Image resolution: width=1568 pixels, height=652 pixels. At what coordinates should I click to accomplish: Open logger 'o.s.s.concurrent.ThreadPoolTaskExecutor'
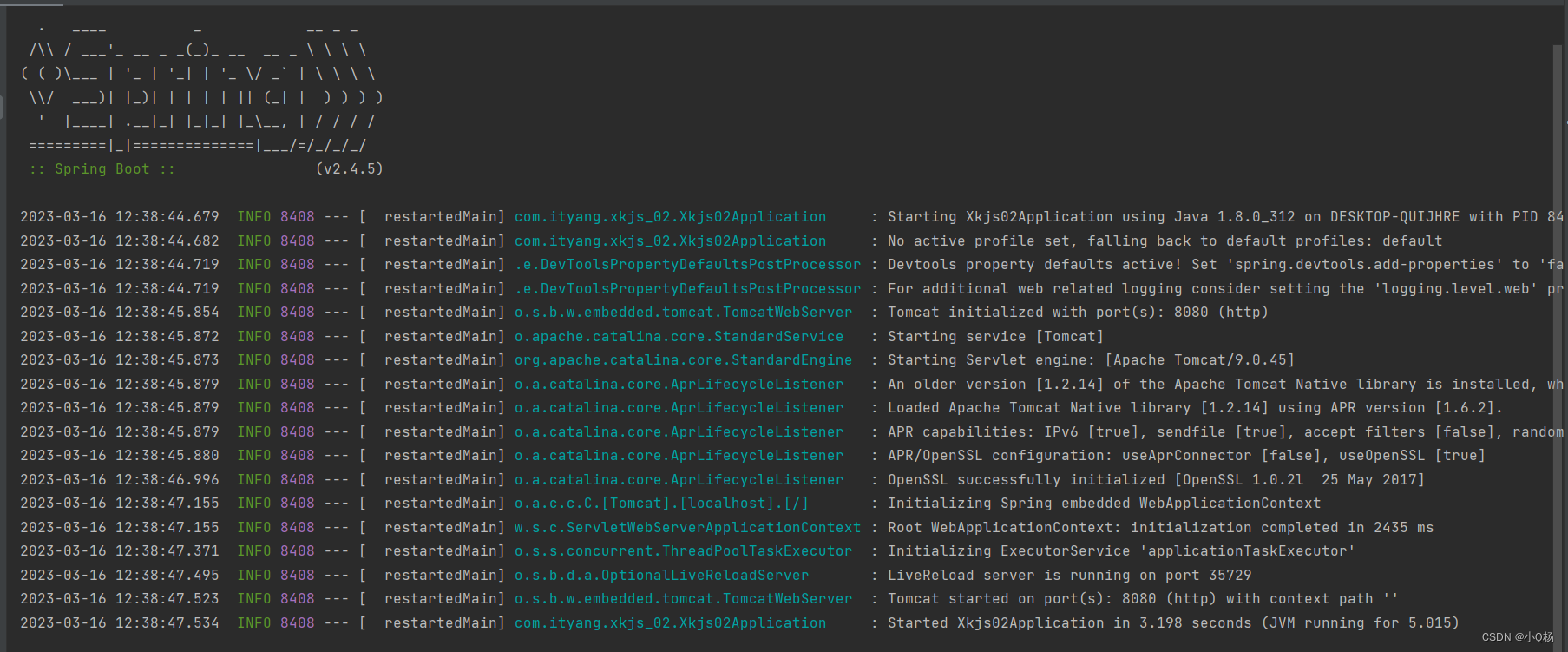pos(683,551)
